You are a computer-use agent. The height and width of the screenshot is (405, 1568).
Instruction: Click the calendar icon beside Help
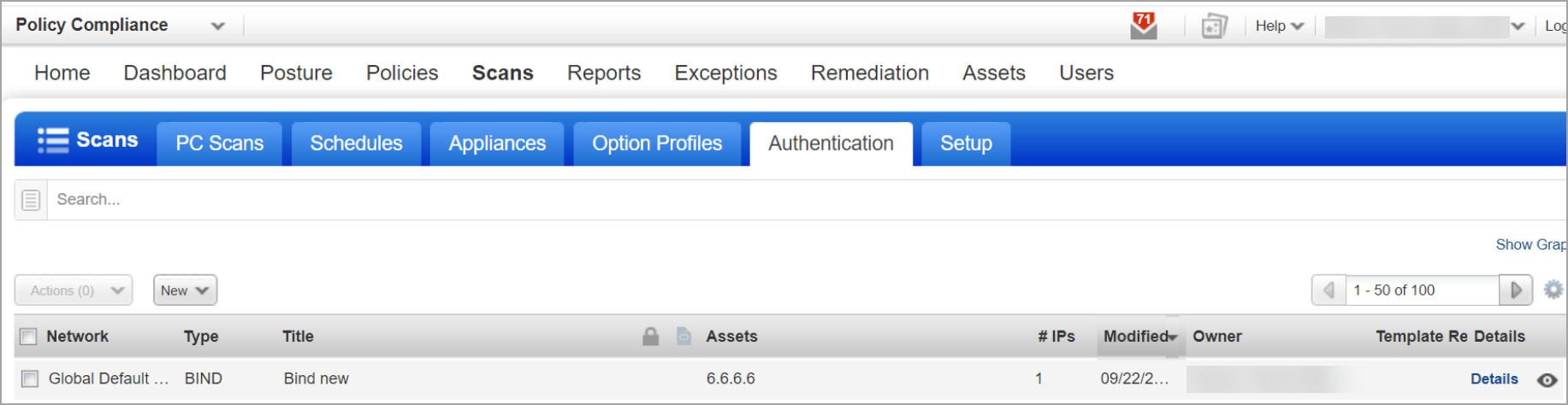click(1214, 26)
